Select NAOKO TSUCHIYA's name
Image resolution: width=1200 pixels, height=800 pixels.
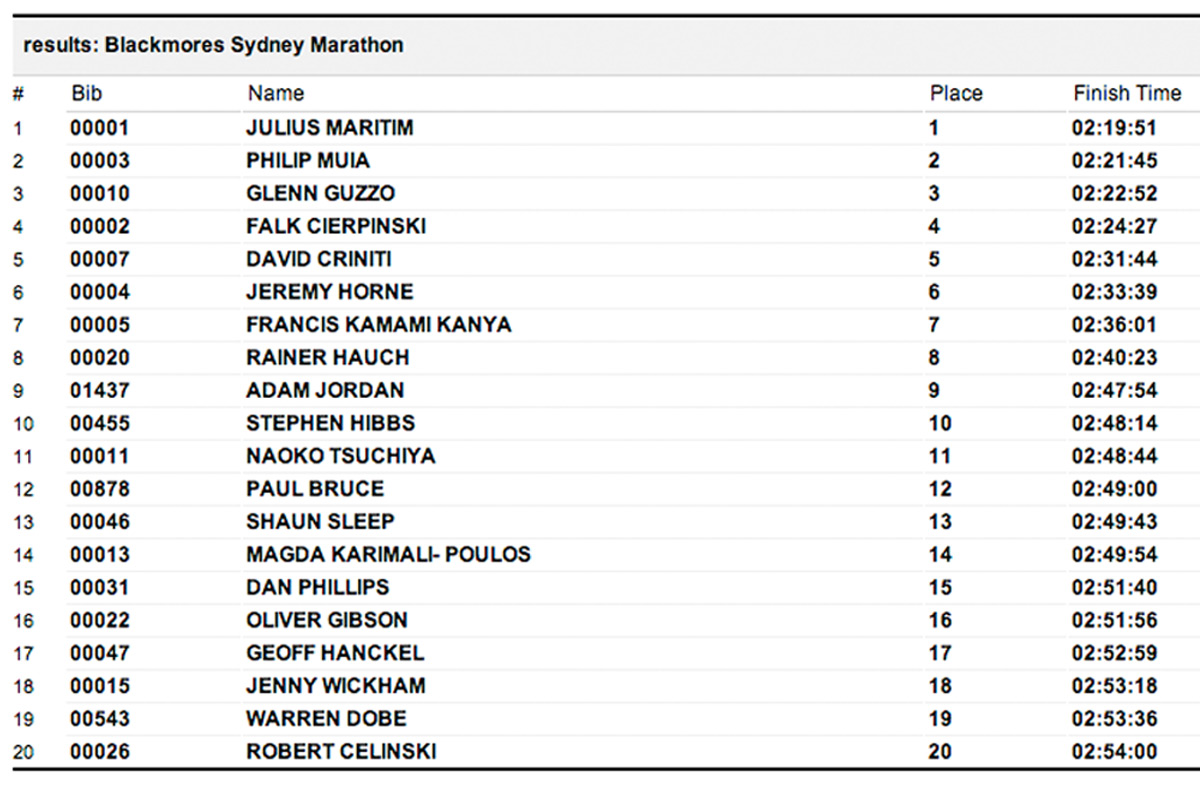coord(341,457)
